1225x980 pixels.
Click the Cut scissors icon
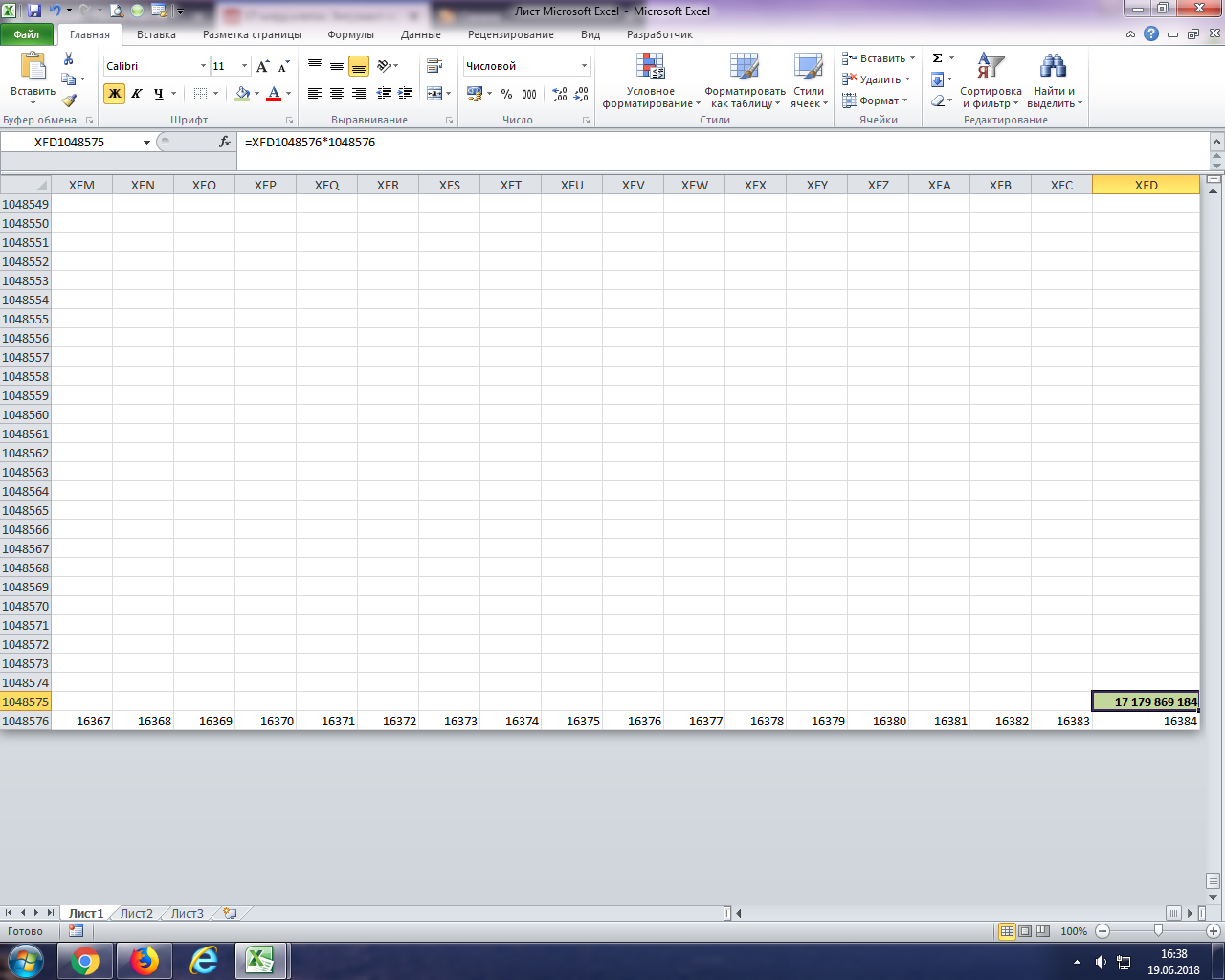pos(68,58)
